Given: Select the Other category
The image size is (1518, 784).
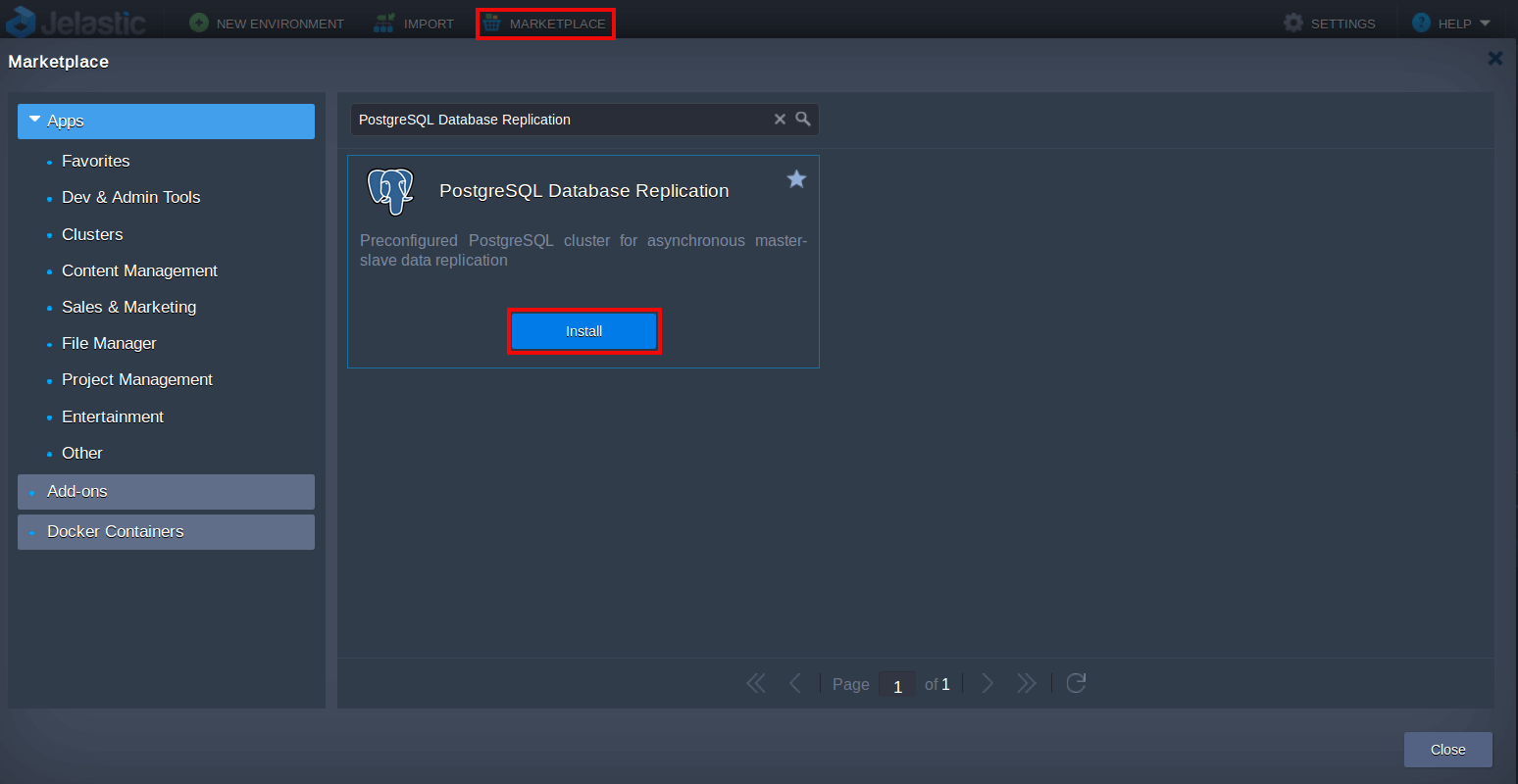Looking at the screenshot, I should pyautogui.click(x=82, y=453).
